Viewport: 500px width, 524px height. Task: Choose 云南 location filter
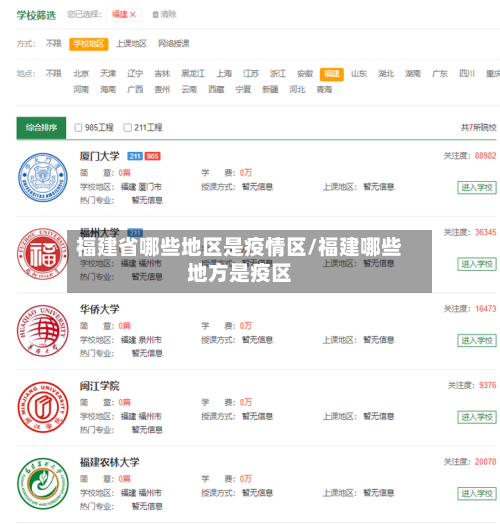(189, 89)
